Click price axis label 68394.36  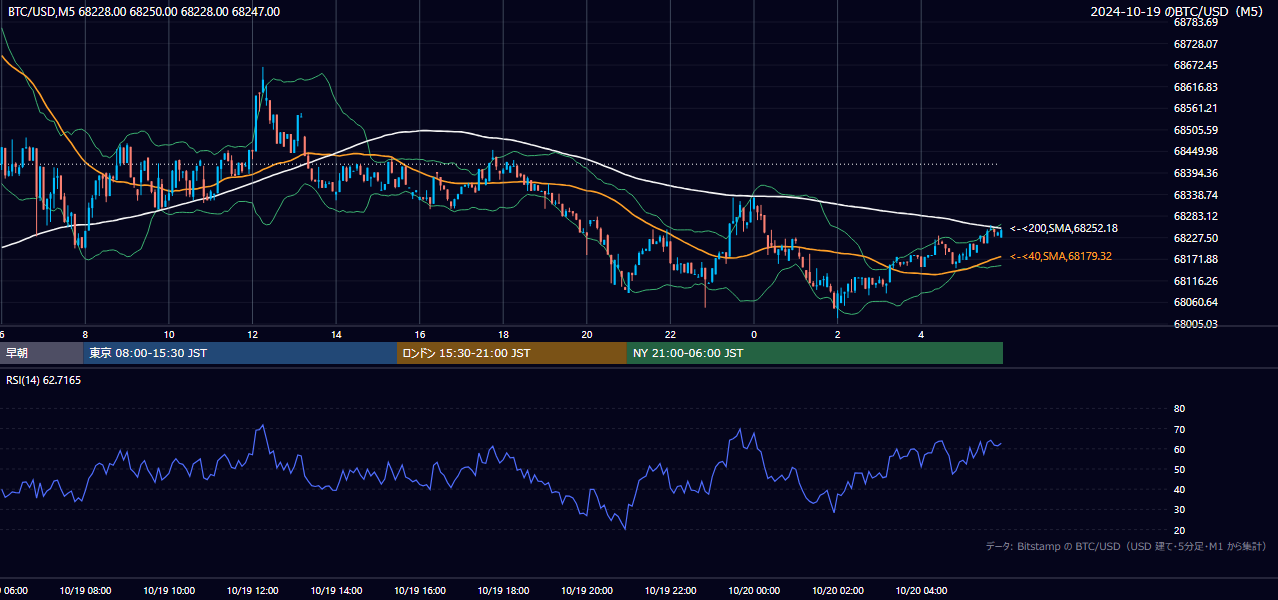tap(1196, 173)
